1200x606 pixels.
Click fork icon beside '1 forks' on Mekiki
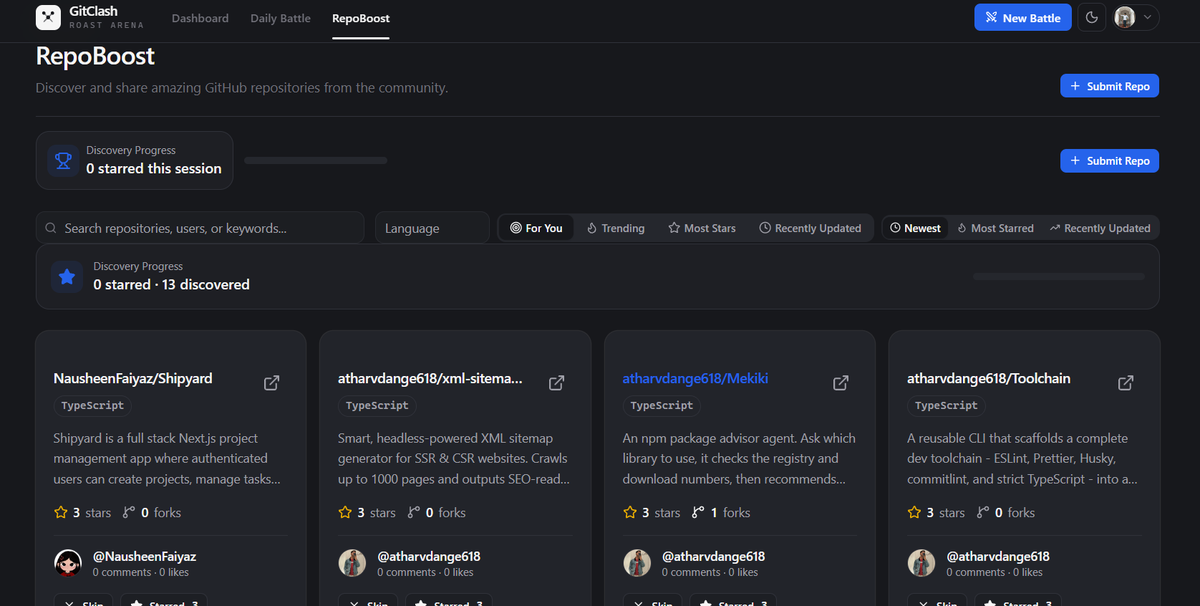698,512
